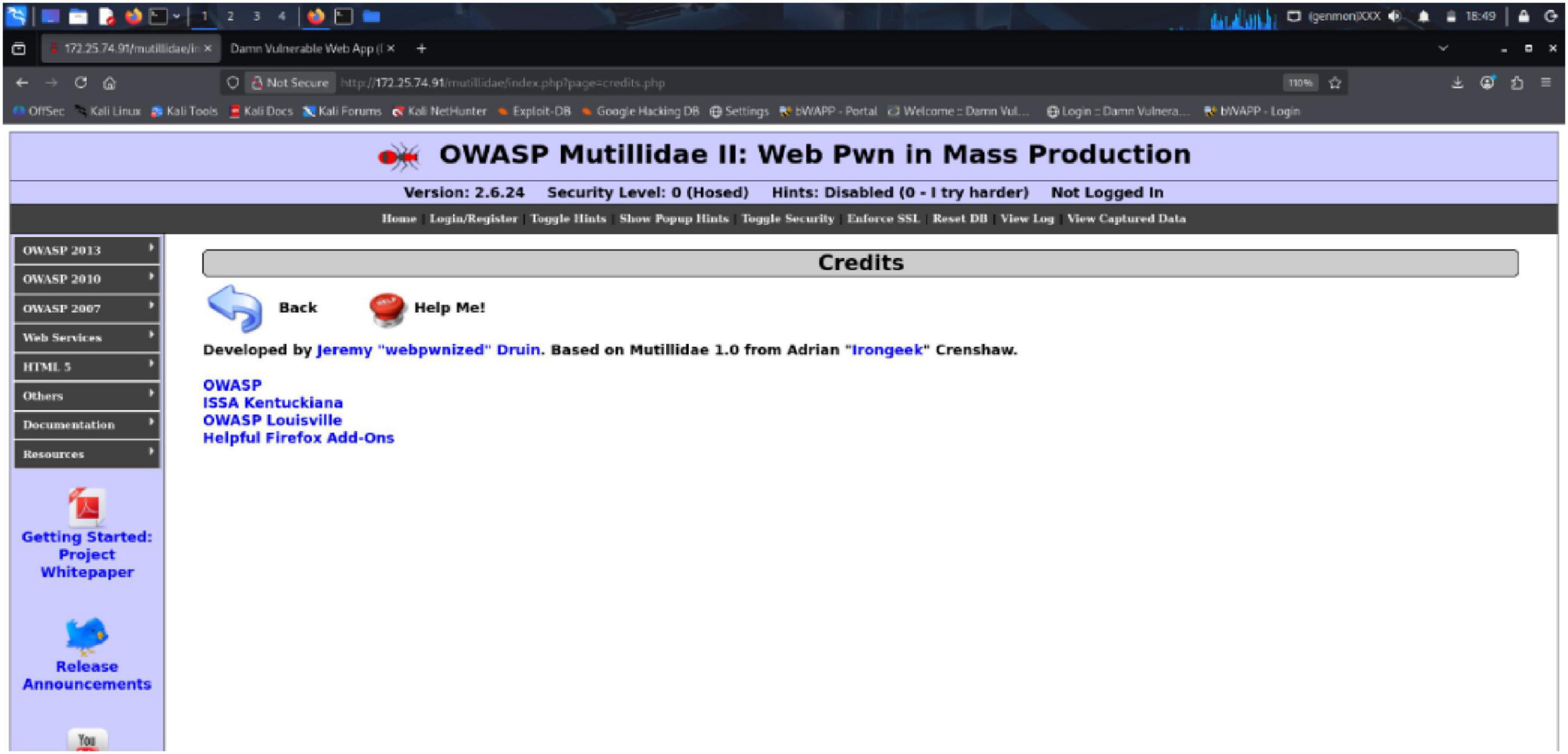The height and width of the screenshot is (754, 1568).
Task: Open the OffSec bookmark
Action: (39, 112)
